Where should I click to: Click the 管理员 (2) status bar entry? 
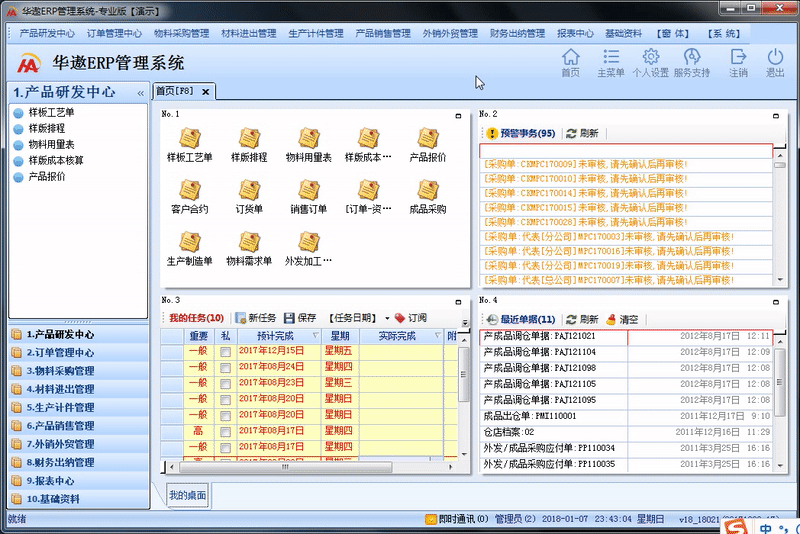[515, 519]
